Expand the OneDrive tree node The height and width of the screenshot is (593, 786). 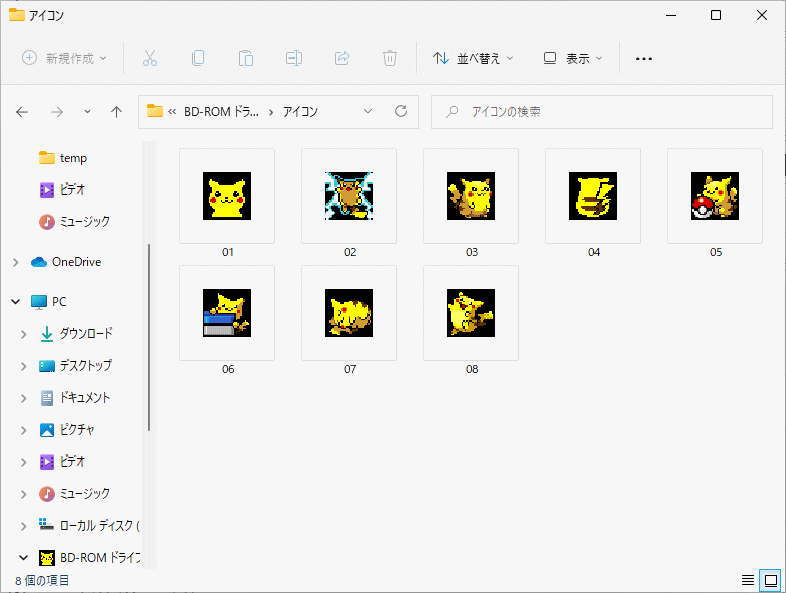tap(16, 262)
